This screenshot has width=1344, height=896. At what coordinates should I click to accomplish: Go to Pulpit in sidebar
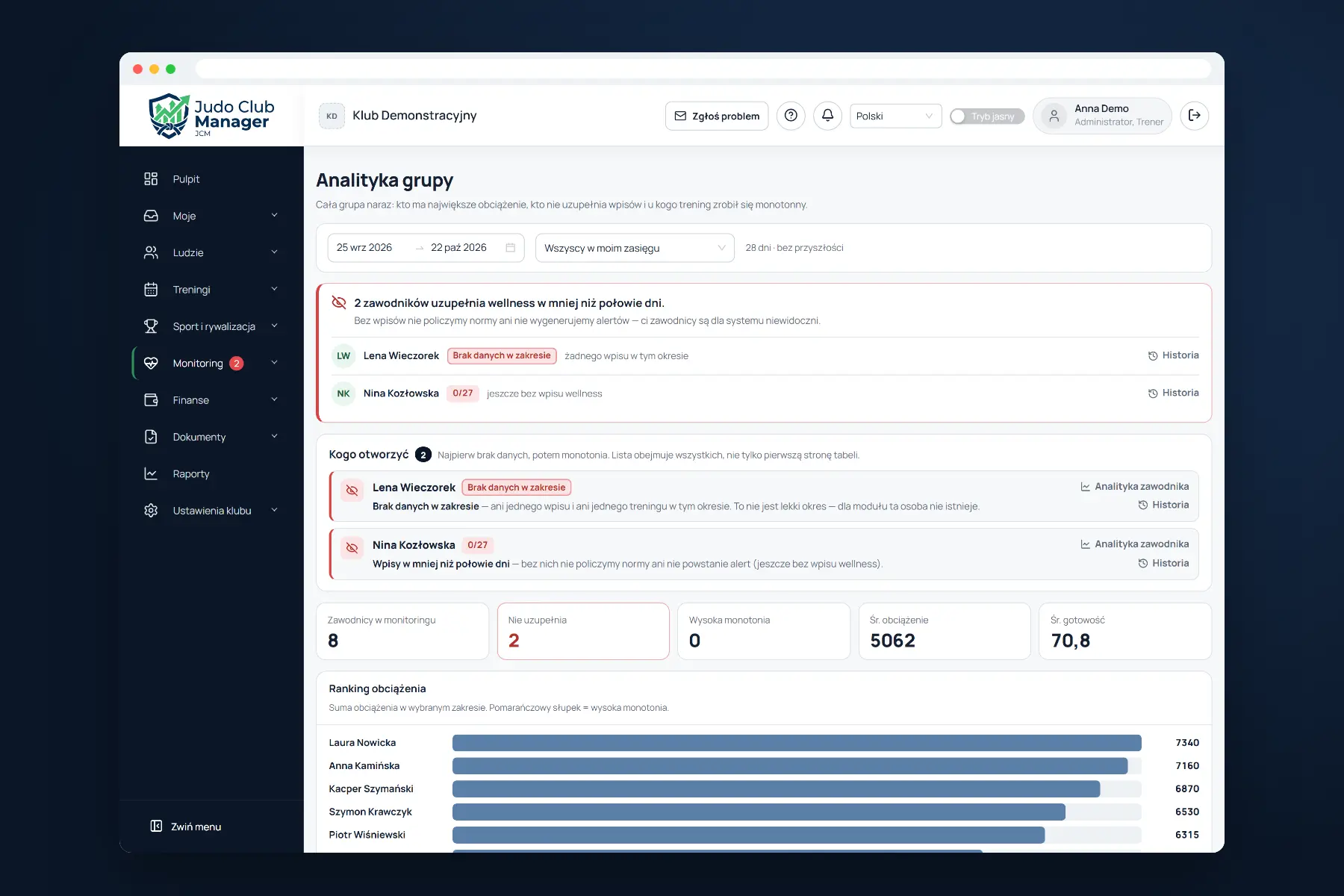tap(211, 179)
